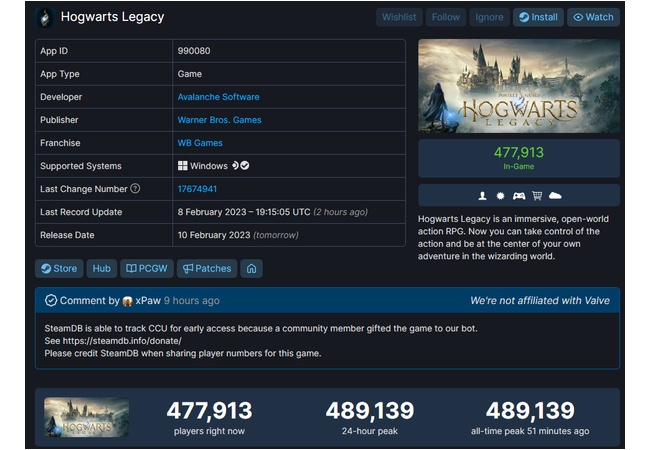The image size is (650, 450).
Task: Click the 'all-time peak 51 minutes ago' label
Action: 530,431
